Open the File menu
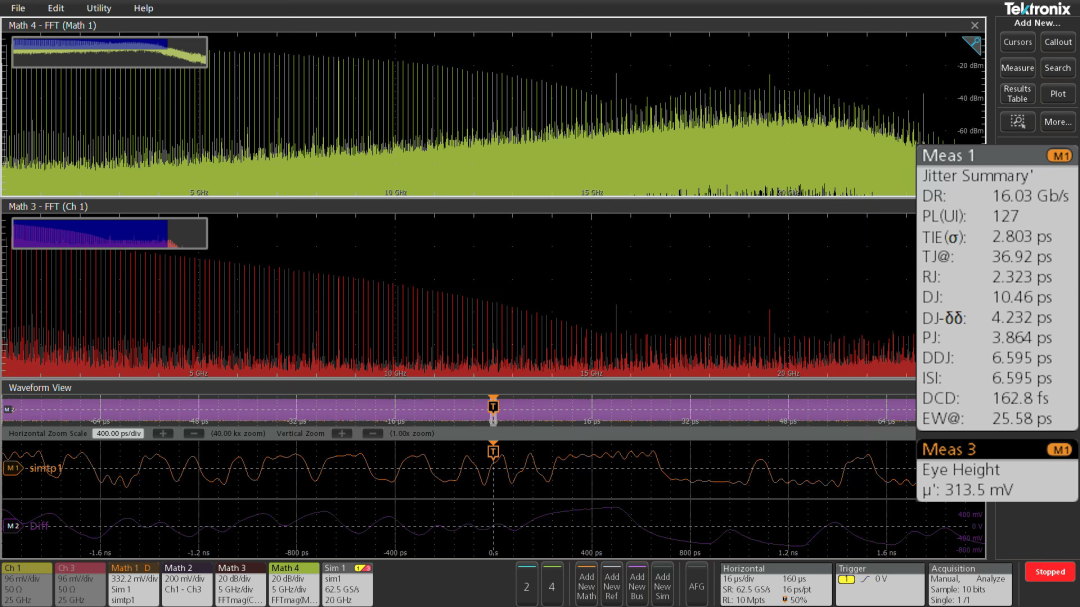The image size is (1080, 607). (18, 8)
